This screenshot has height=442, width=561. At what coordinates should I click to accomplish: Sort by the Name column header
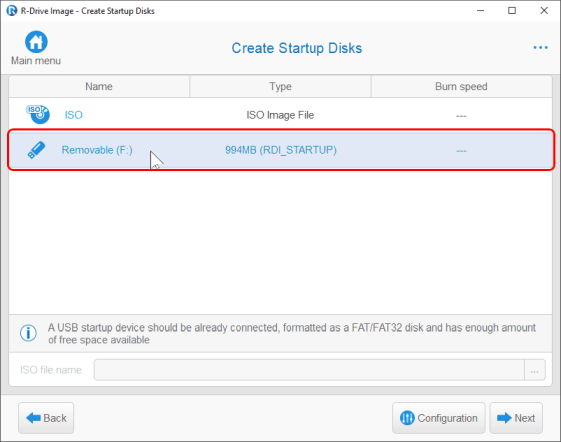pos(99,86)
